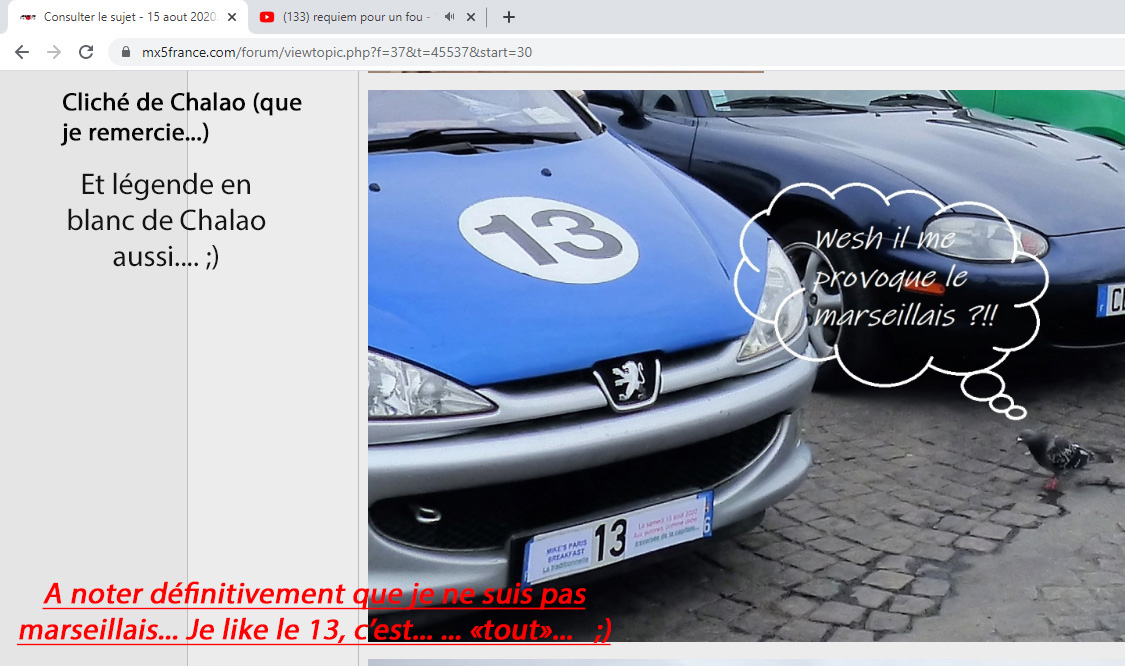
Task: Open a new tab with the plus button
Action: [509, 17]
